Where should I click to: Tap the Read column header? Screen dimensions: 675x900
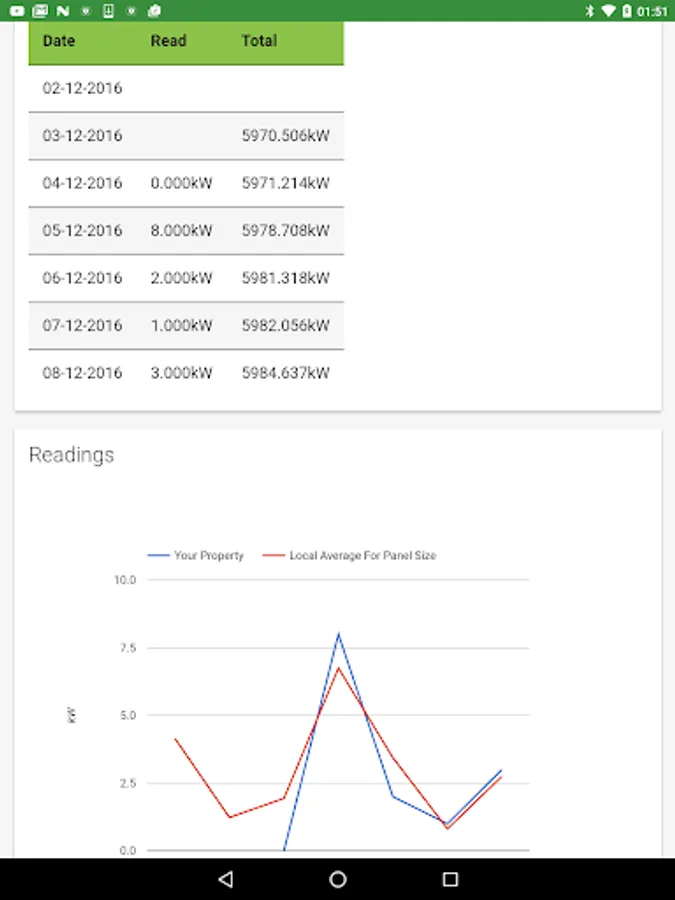click(168, 42)
